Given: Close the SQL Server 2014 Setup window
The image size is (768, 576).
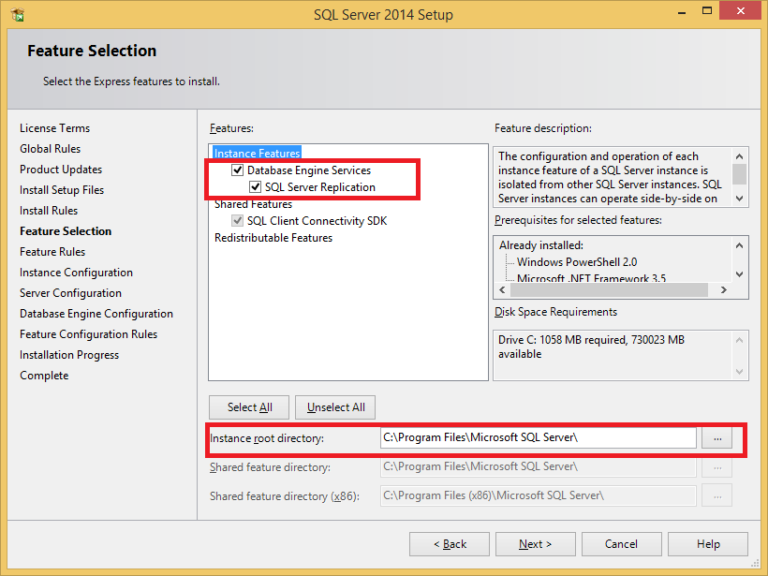Looking at the screenshot, I should (x=740, y=11).
